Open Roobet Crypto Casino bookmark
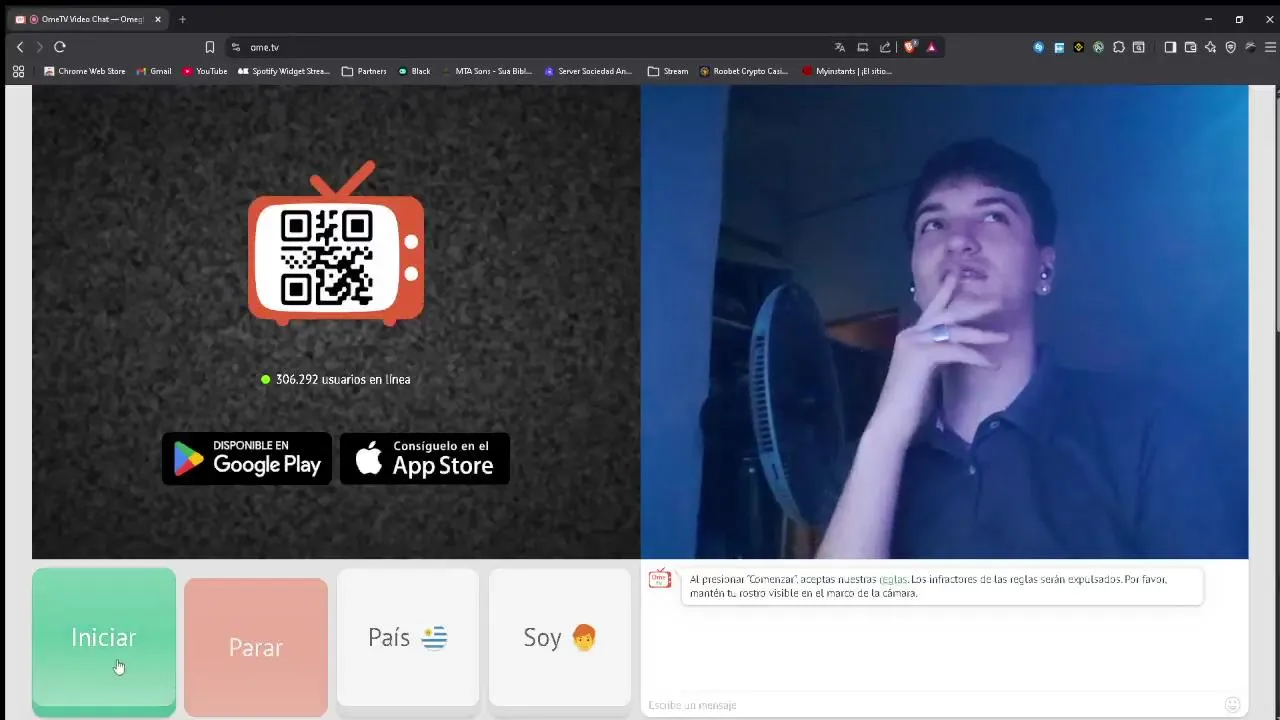 [744, 71]
